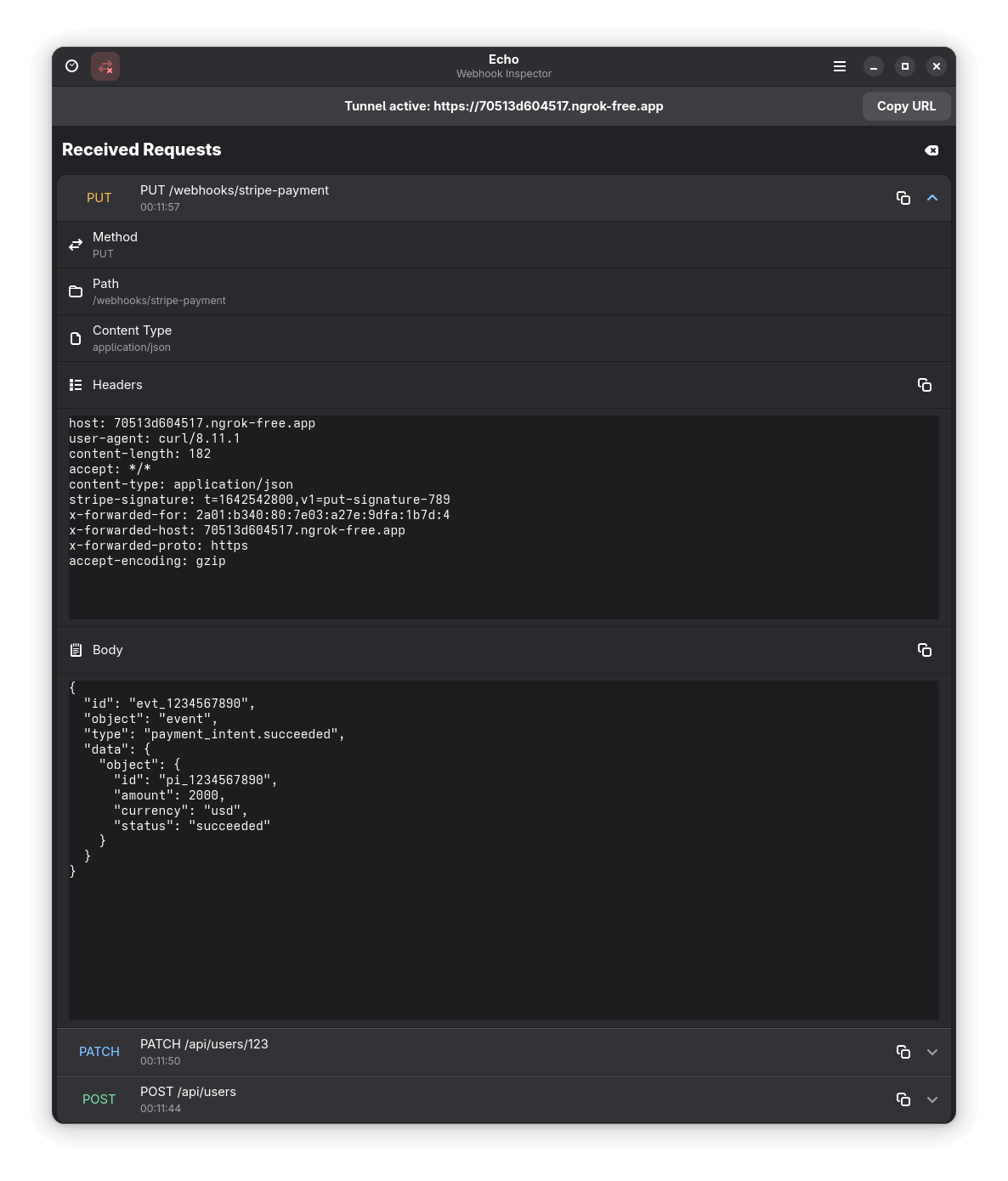The width and height of the screenshot is (1008, 1181).
Task: Click the 'Content Type' row label
Action: (132, 331)
